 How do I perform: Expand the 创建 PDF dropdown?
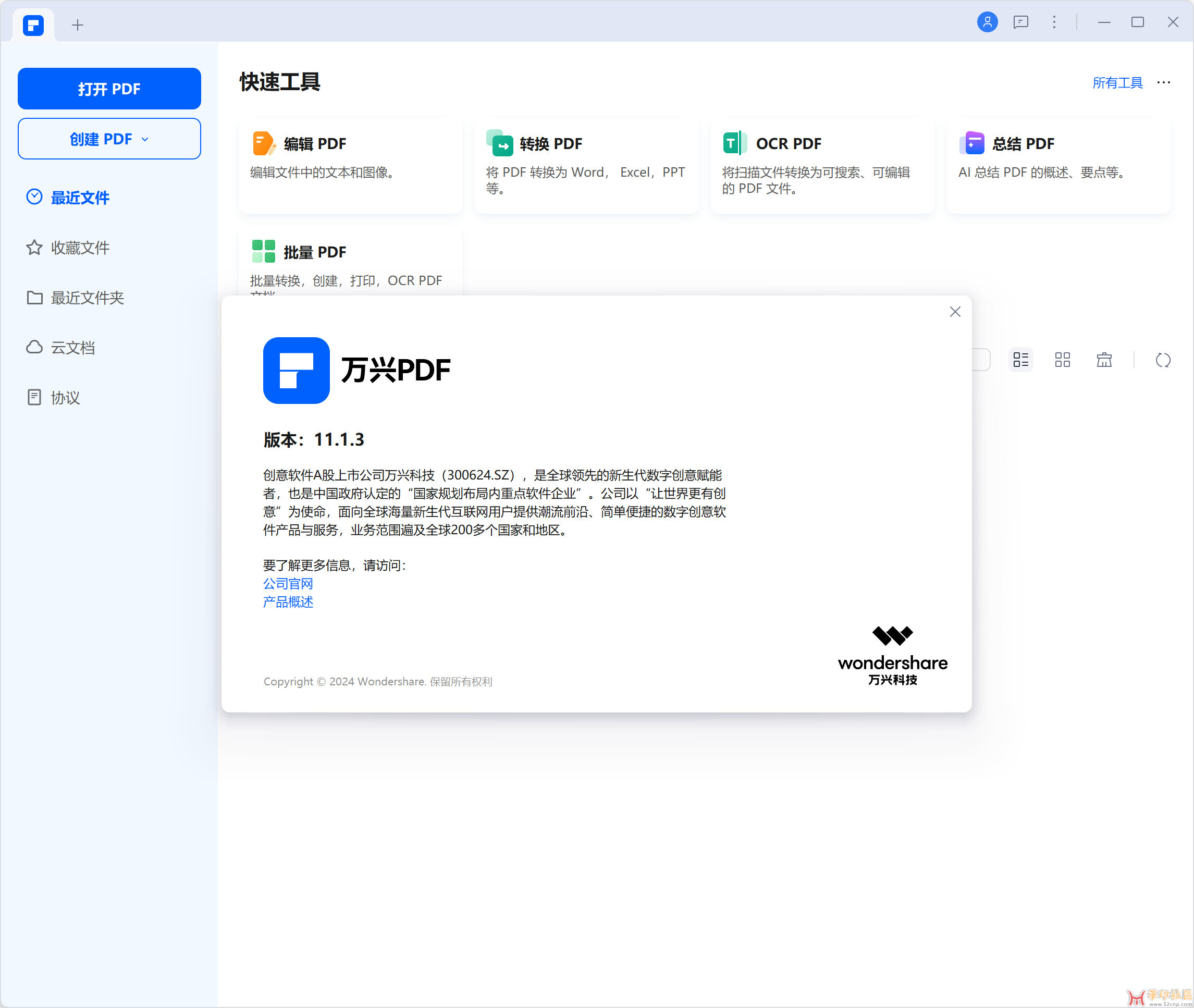pyautogui.click(x=109, y=139)
